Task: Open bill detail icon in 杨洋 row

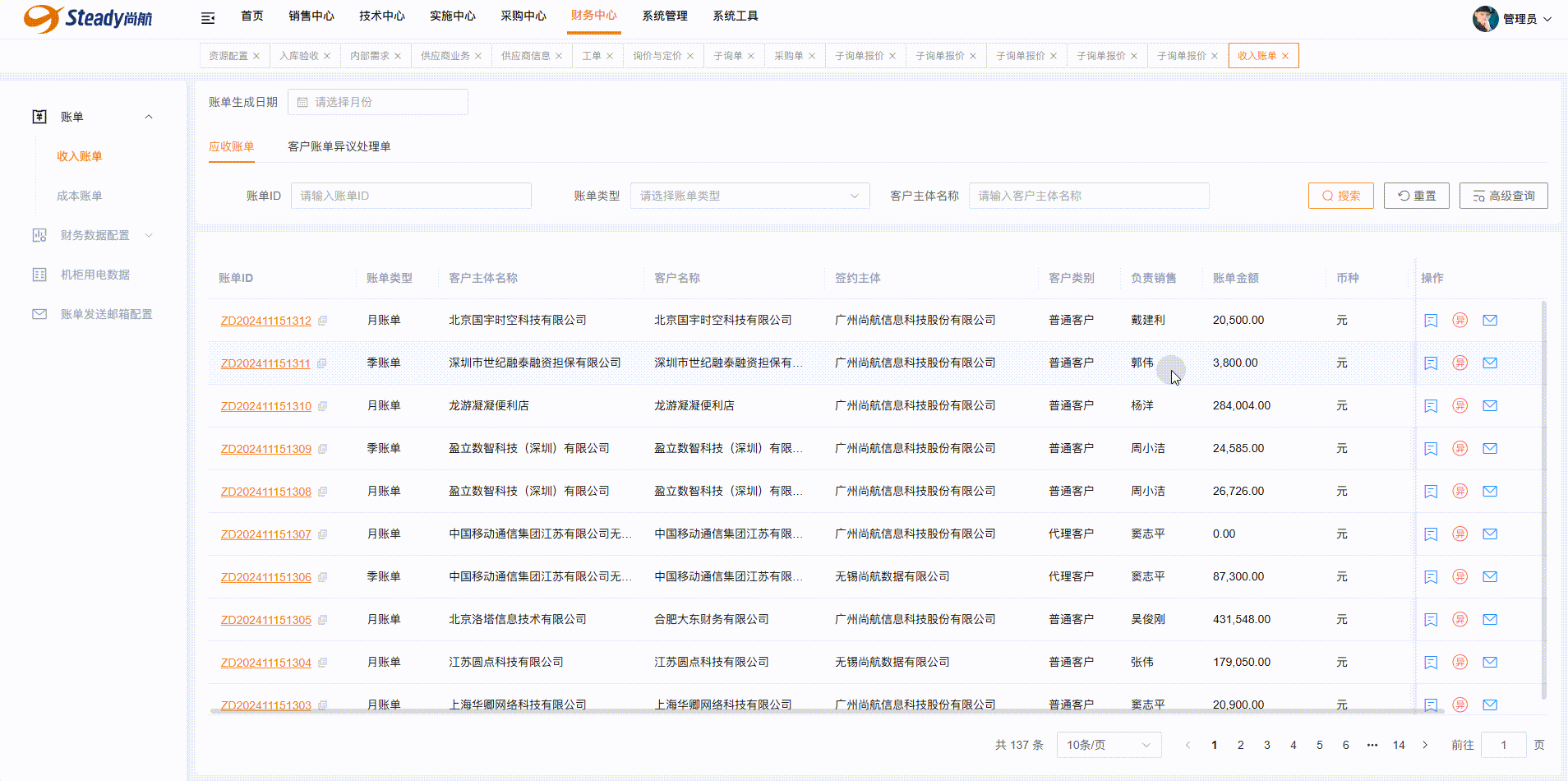Action: 1431,406
